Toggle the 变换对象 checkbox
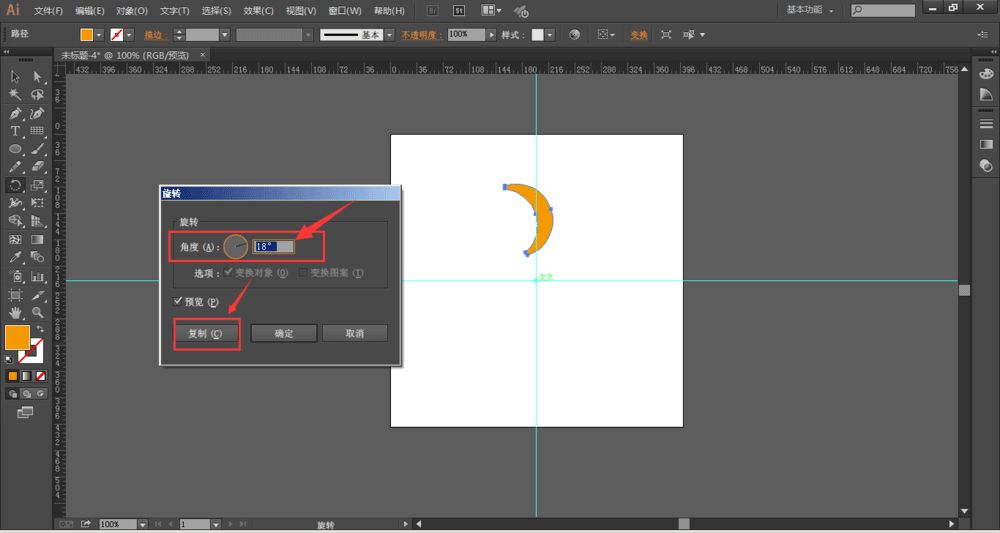1000x533 pixels. [x=229, y=272]
